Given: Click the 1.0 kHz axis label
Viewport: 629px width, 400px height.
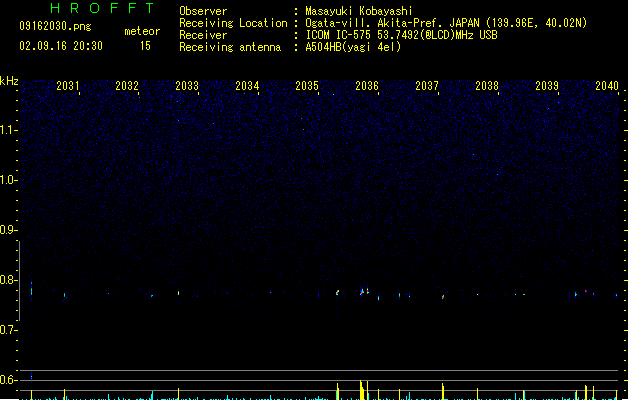Looking at the screenshot, I should [8, 180].
